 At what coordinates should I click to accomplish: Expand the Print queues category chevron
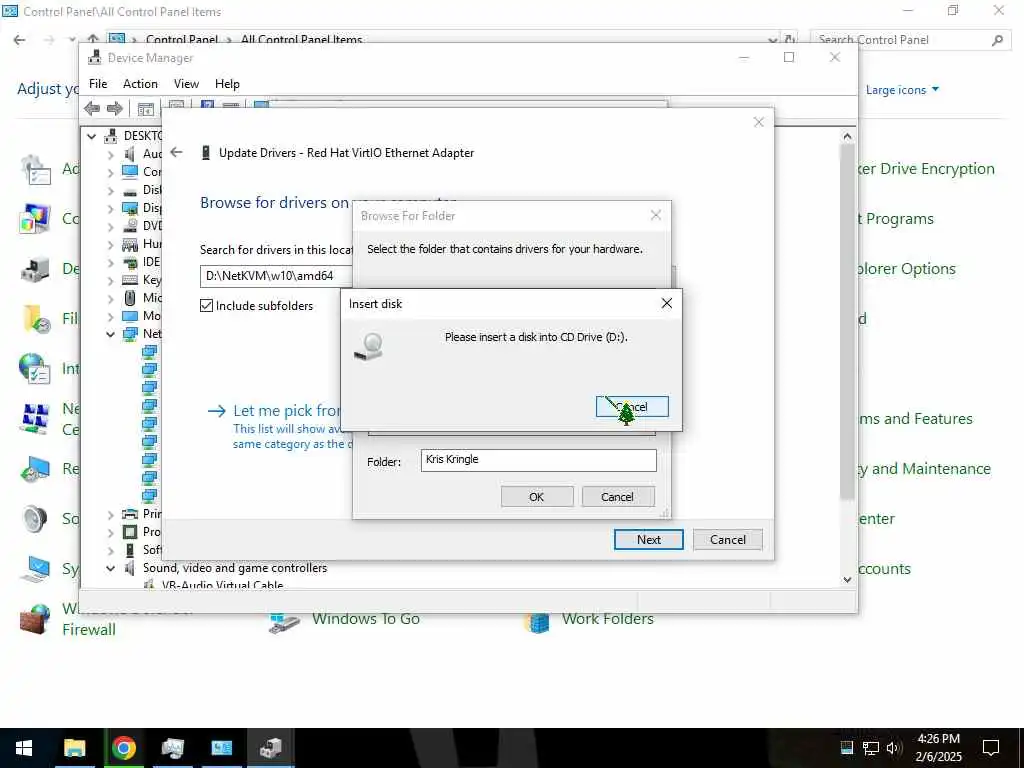(110, 515)
